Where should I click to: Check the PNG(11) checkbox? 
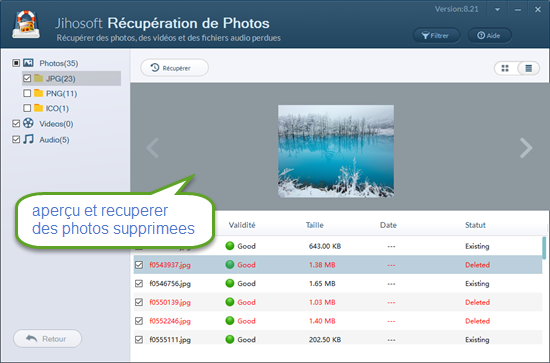pos(27,93)
